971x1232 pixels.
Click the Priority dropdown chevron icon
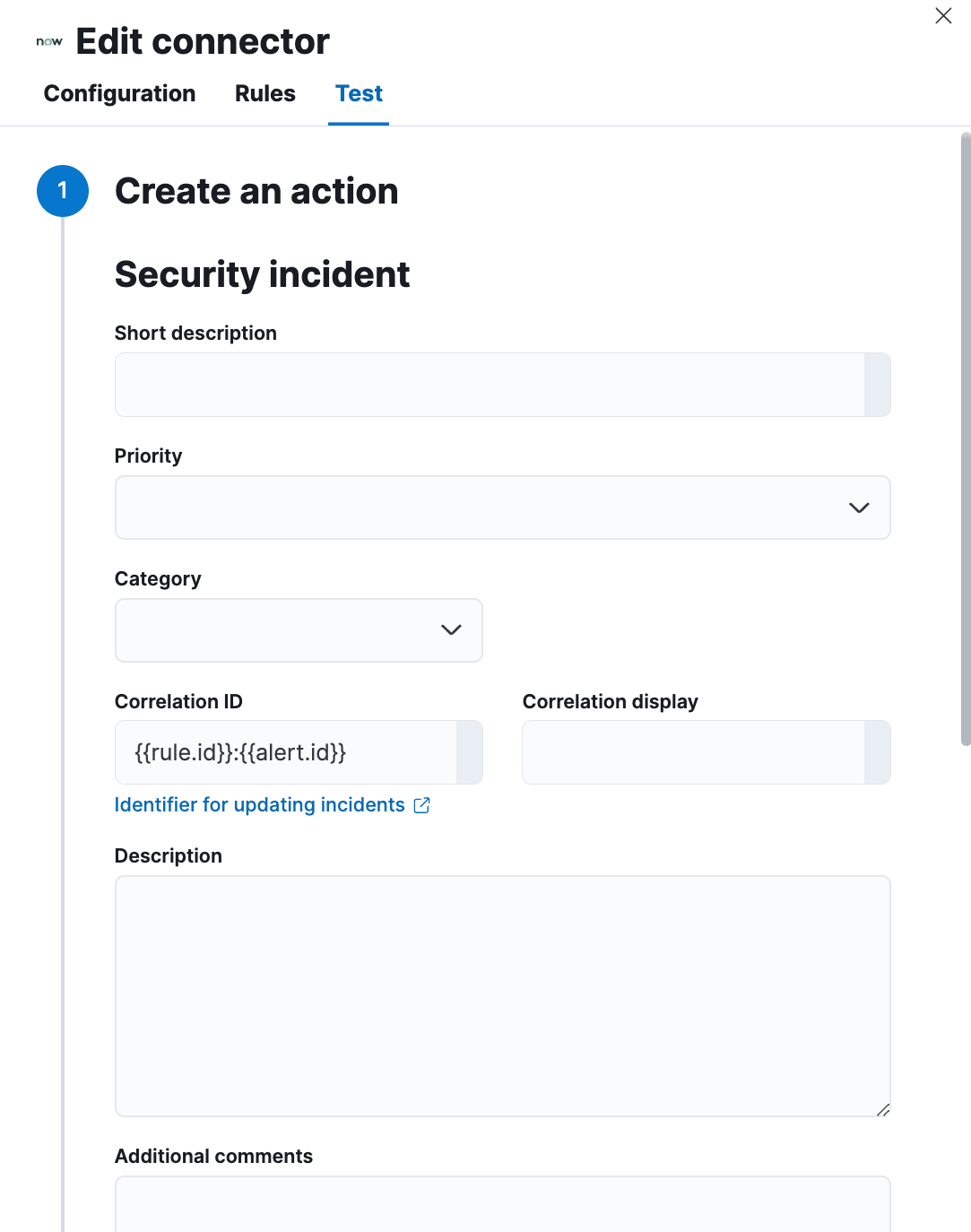(859, 508)
